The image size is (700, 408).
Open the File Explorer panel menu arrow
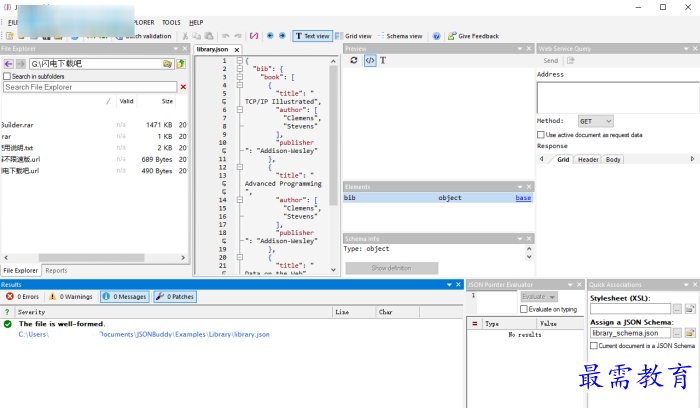pos(176,49)
